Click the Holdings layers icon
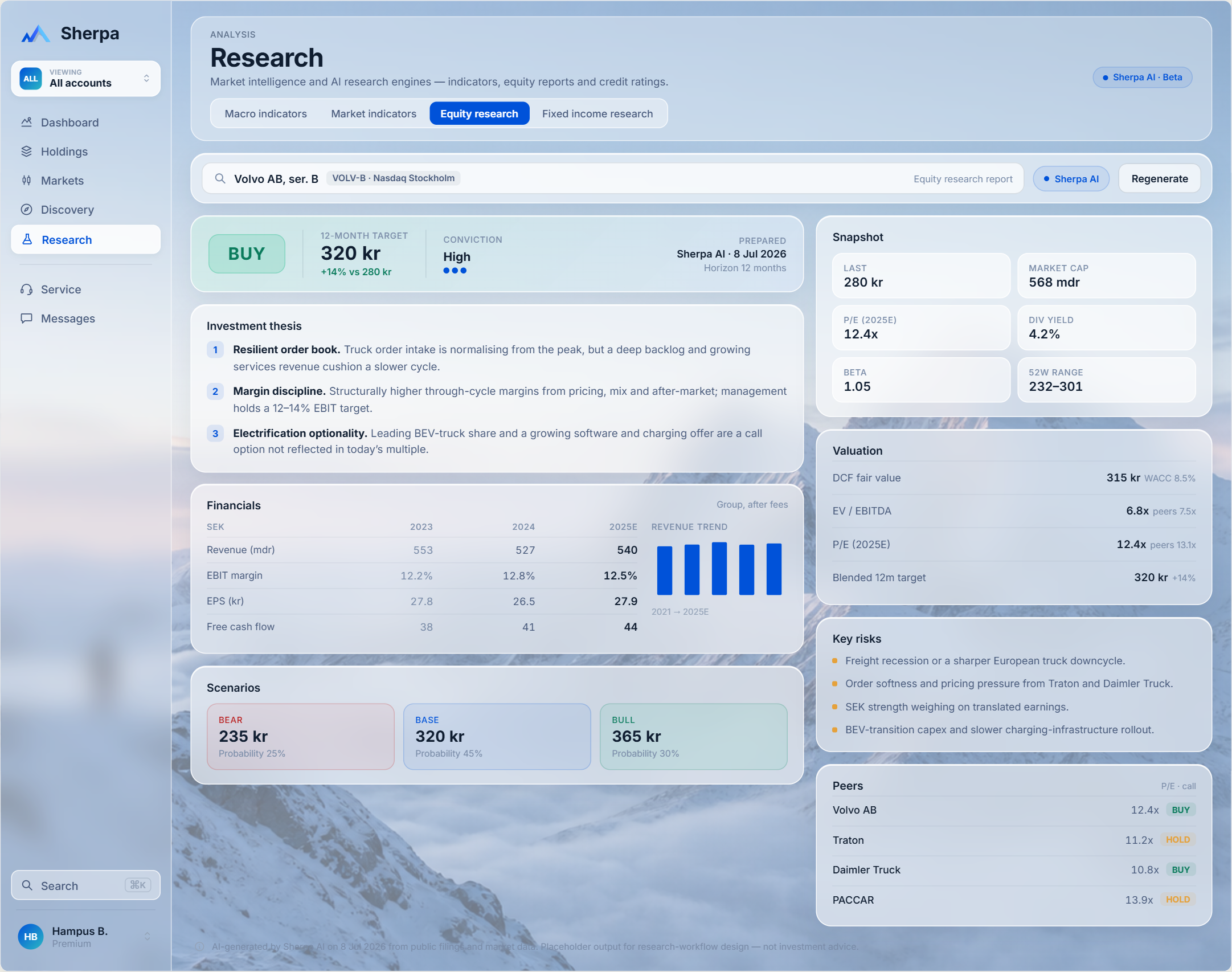 pos(26,151)
